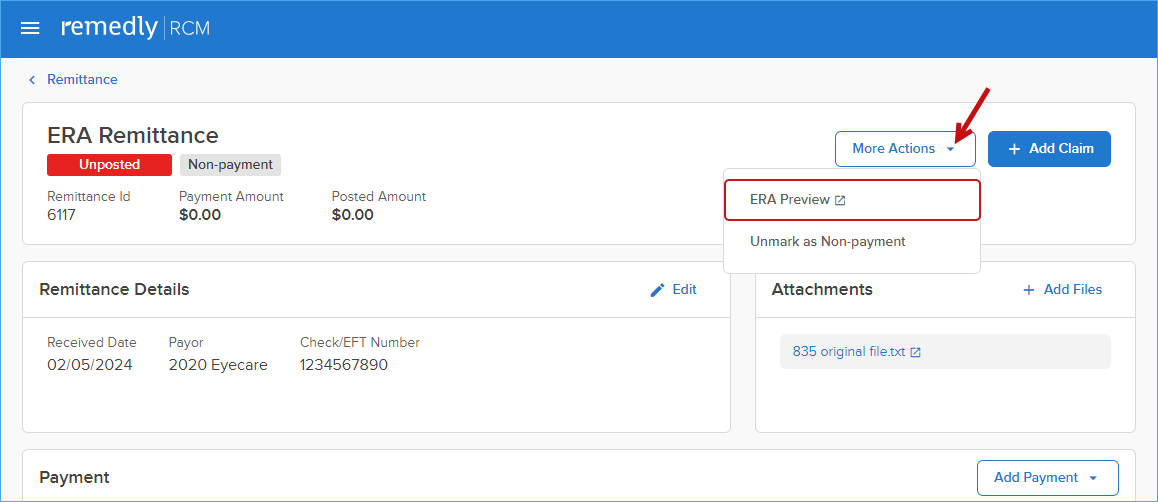Click the Posted Amount $0.00 value
The height and width of the screenshot is (502, 1158).
352,215
